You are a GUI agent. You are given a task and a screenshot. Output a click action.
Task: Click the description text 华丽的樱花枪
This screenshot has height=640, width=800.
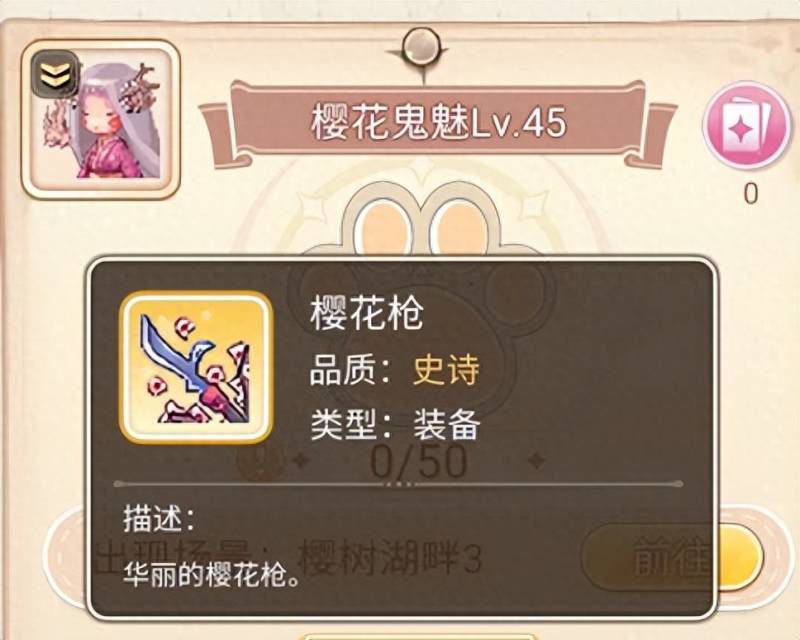tap(211, 576)
